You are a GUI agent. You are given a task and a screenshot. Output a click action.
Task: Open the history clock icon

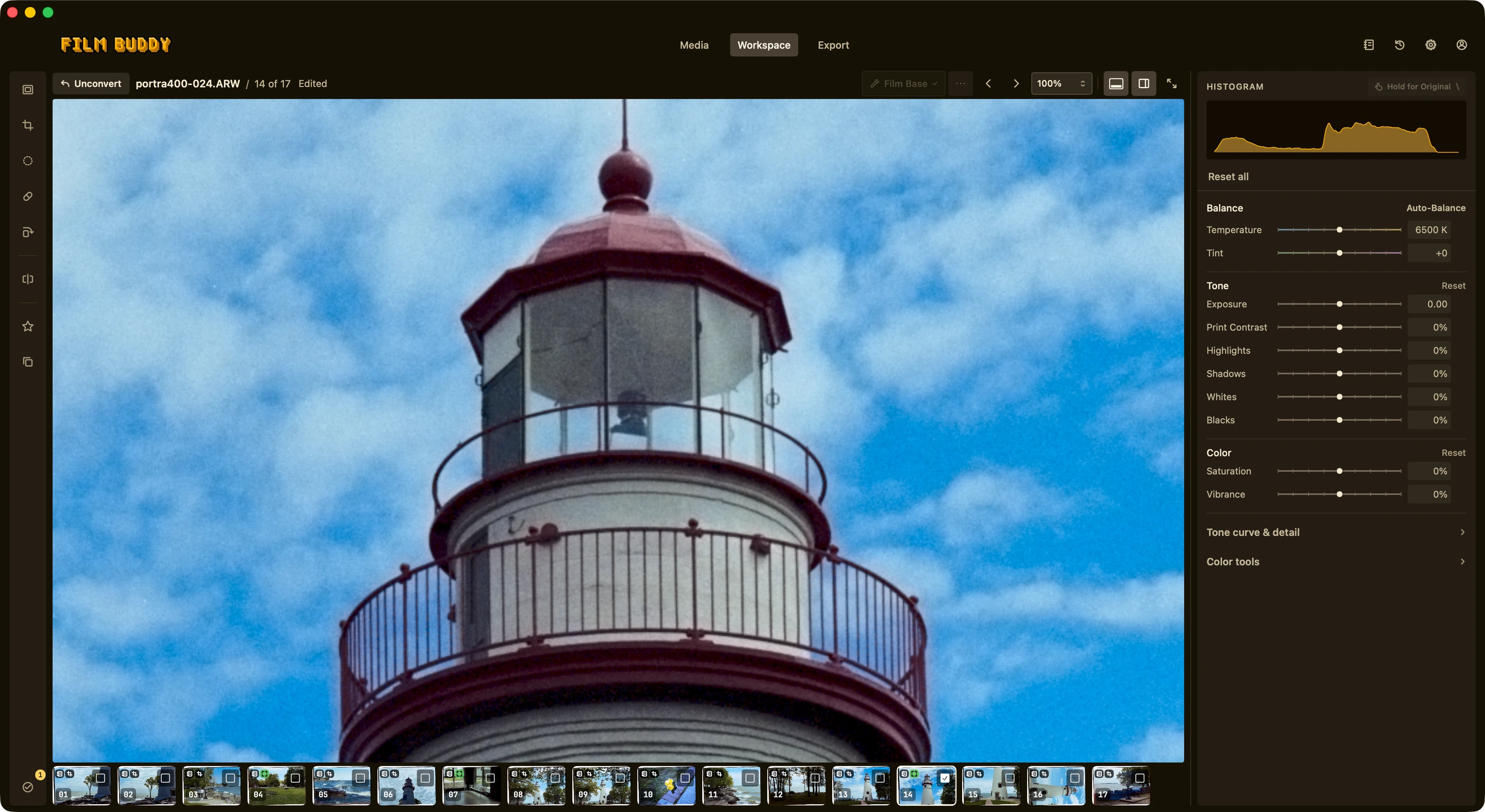(x=1400, y=45)
